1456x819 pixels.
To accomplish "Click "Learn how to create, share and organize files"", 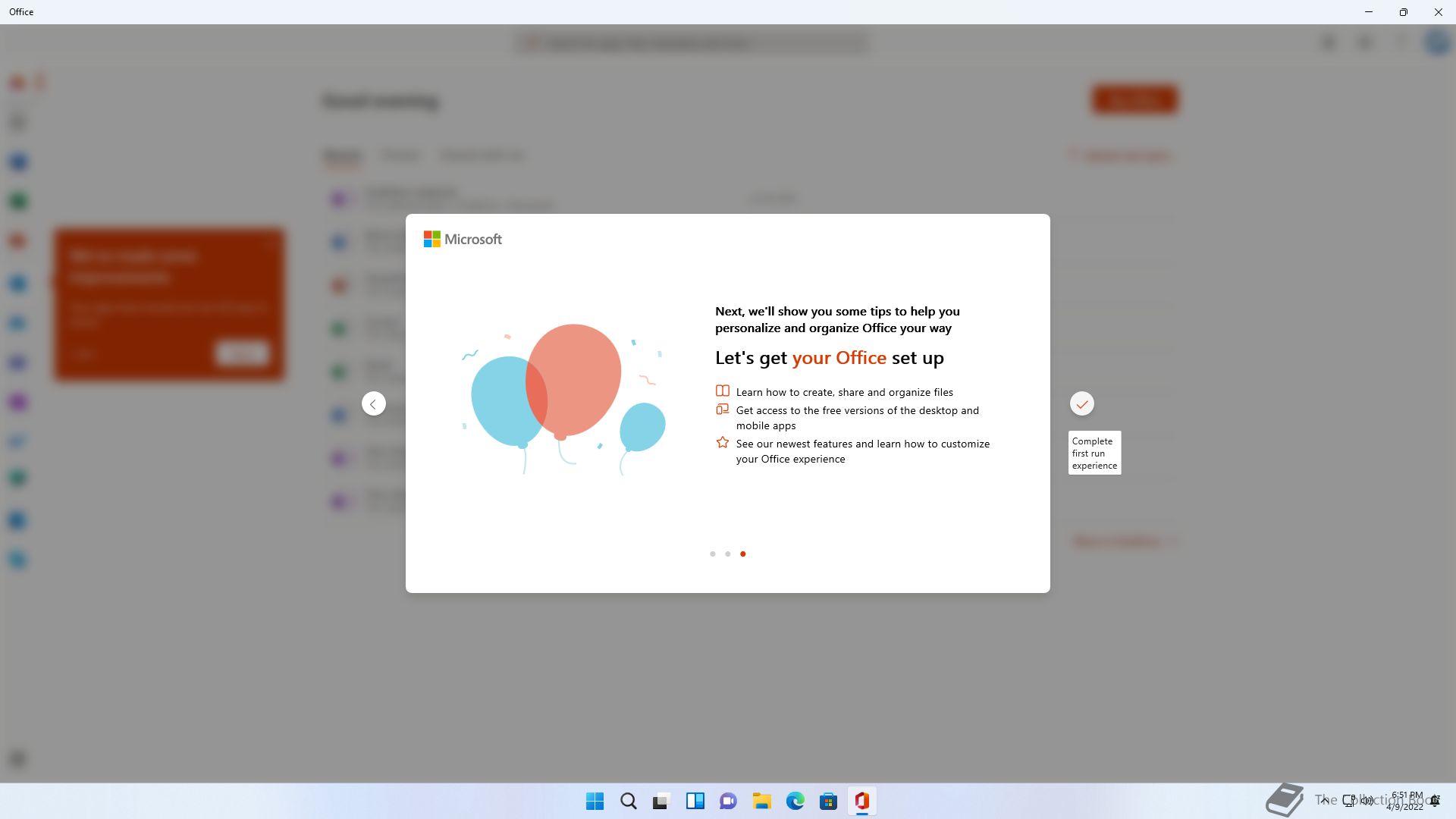I will pyautogui.click(x=845, y=392).
